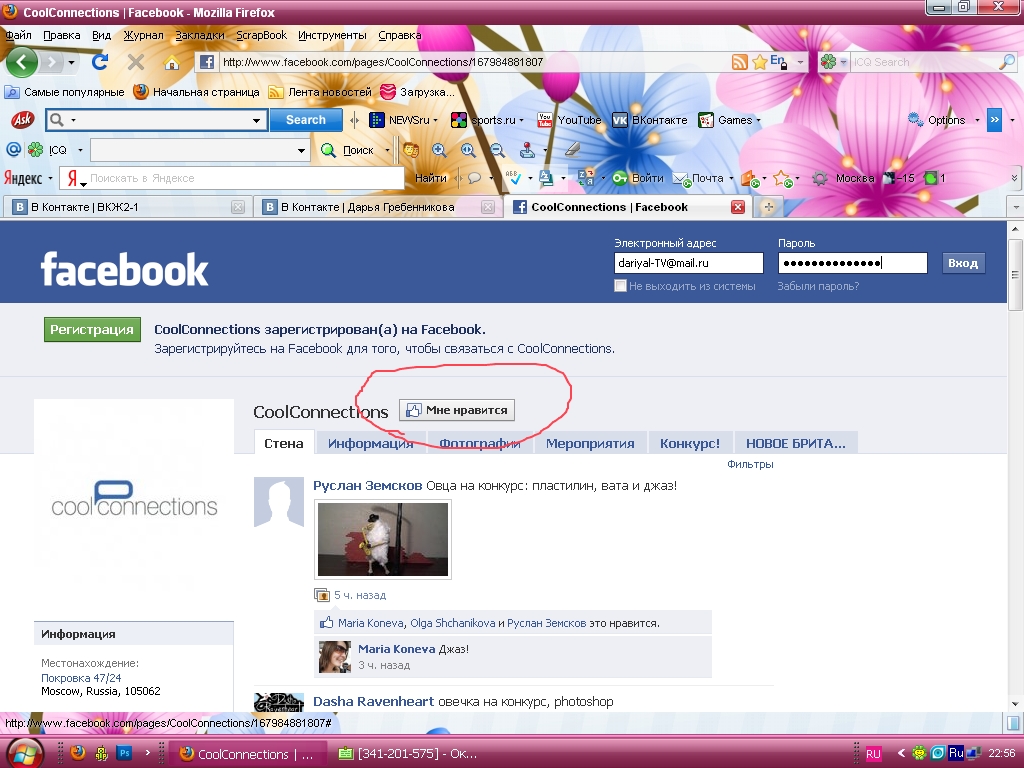Open Yandex Почта mail icon
The image size is (1024, 768).
[x=699, y=178]
